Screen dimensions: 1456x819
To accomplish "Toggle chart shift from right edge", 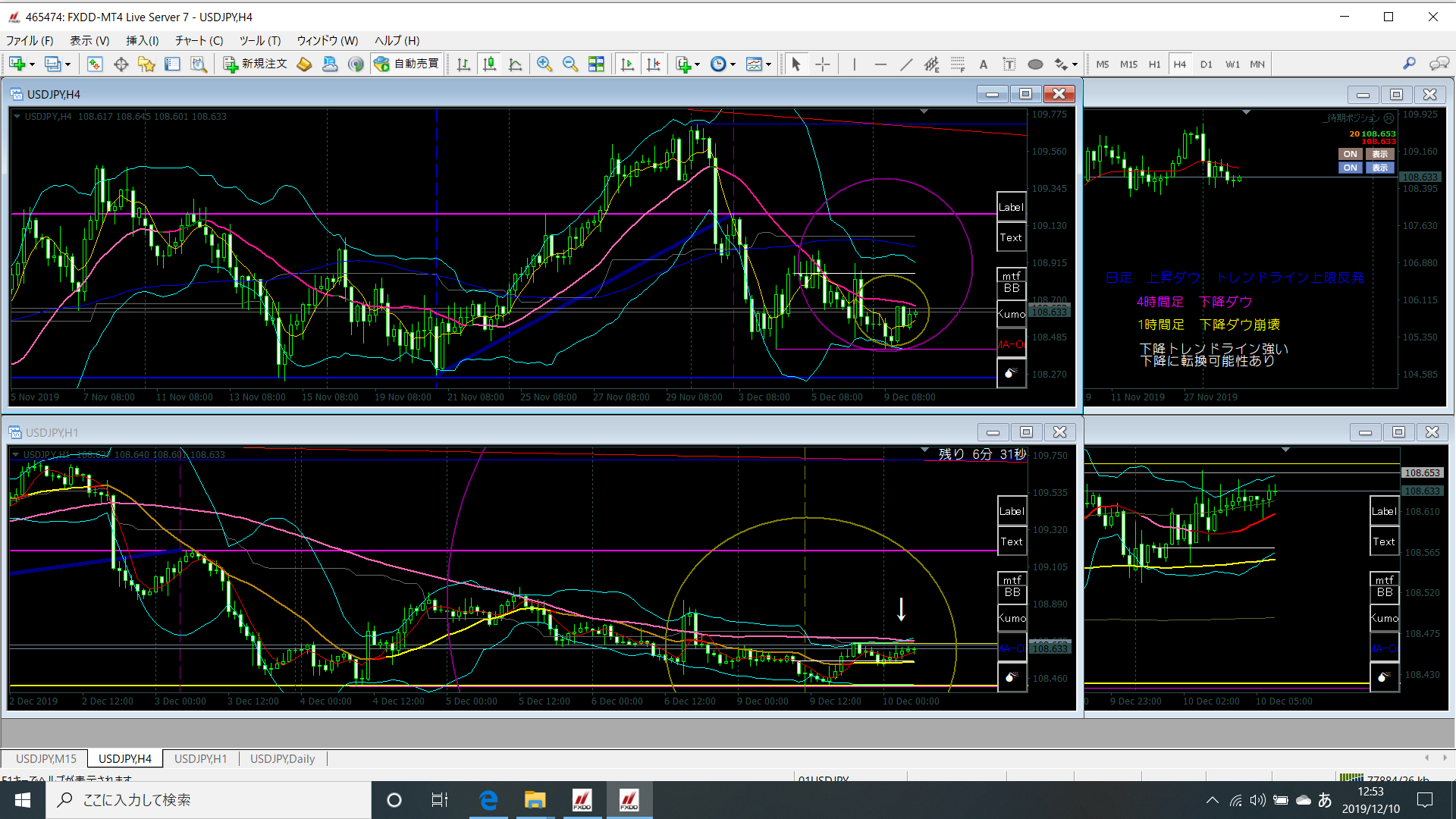I will tap(654, 64).
